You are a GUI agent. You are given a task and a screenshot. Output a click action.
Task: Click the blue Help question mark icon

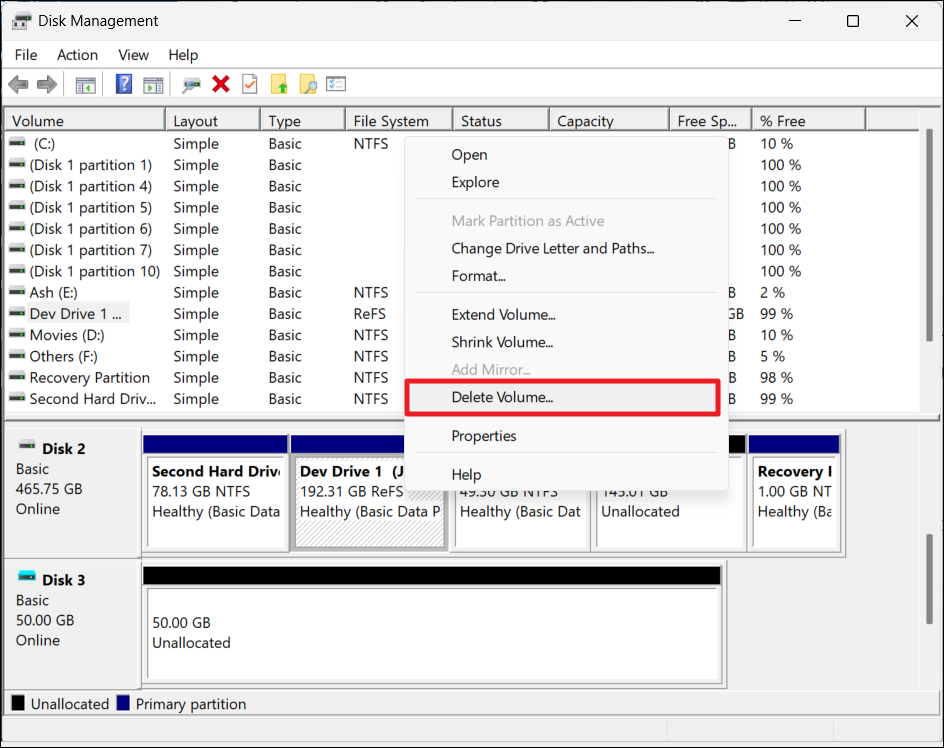pyautogui.click(x=124, y=85)
